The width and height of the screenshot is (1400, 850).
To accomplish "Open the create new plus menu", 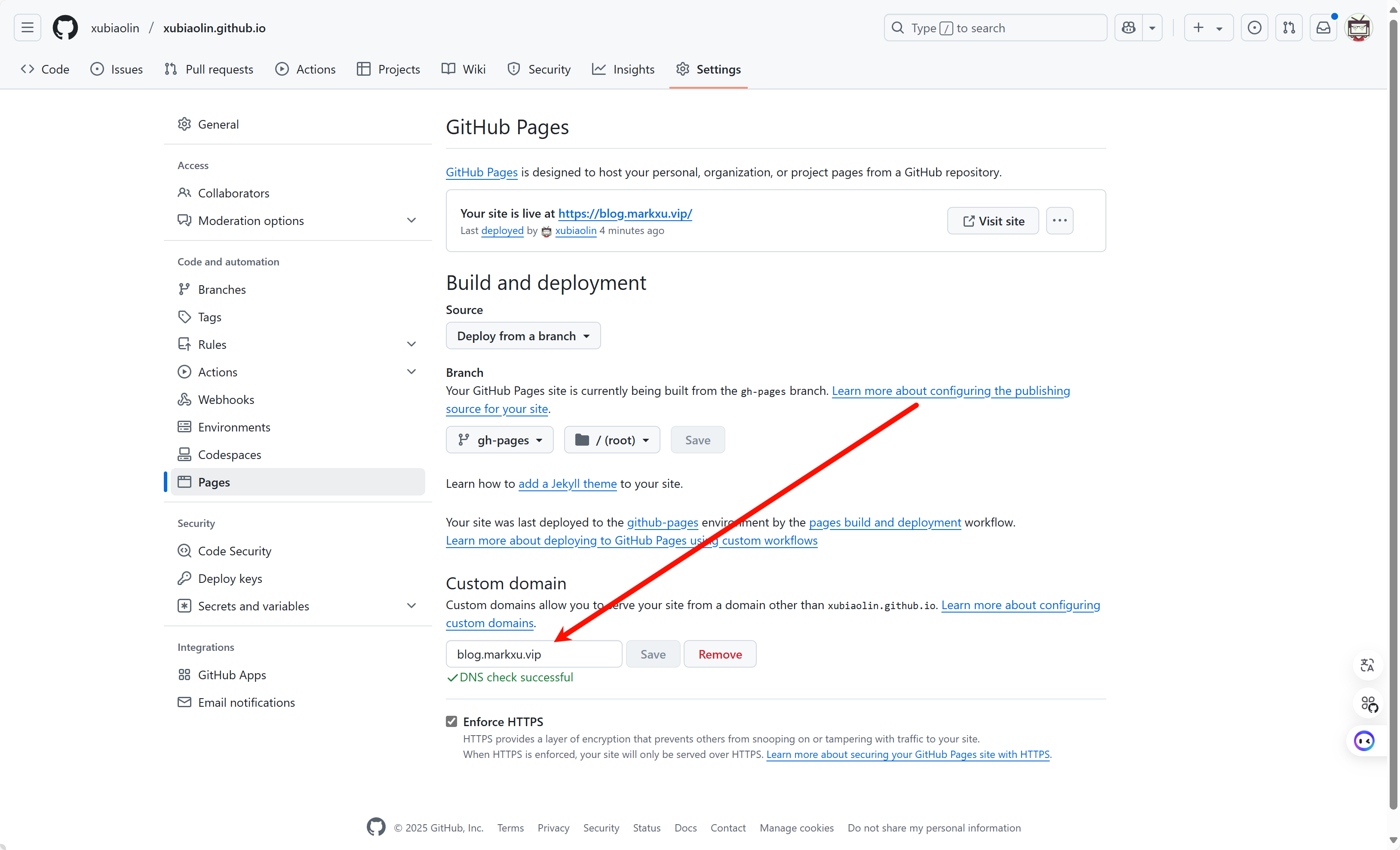I will [x=1209, y=28].
